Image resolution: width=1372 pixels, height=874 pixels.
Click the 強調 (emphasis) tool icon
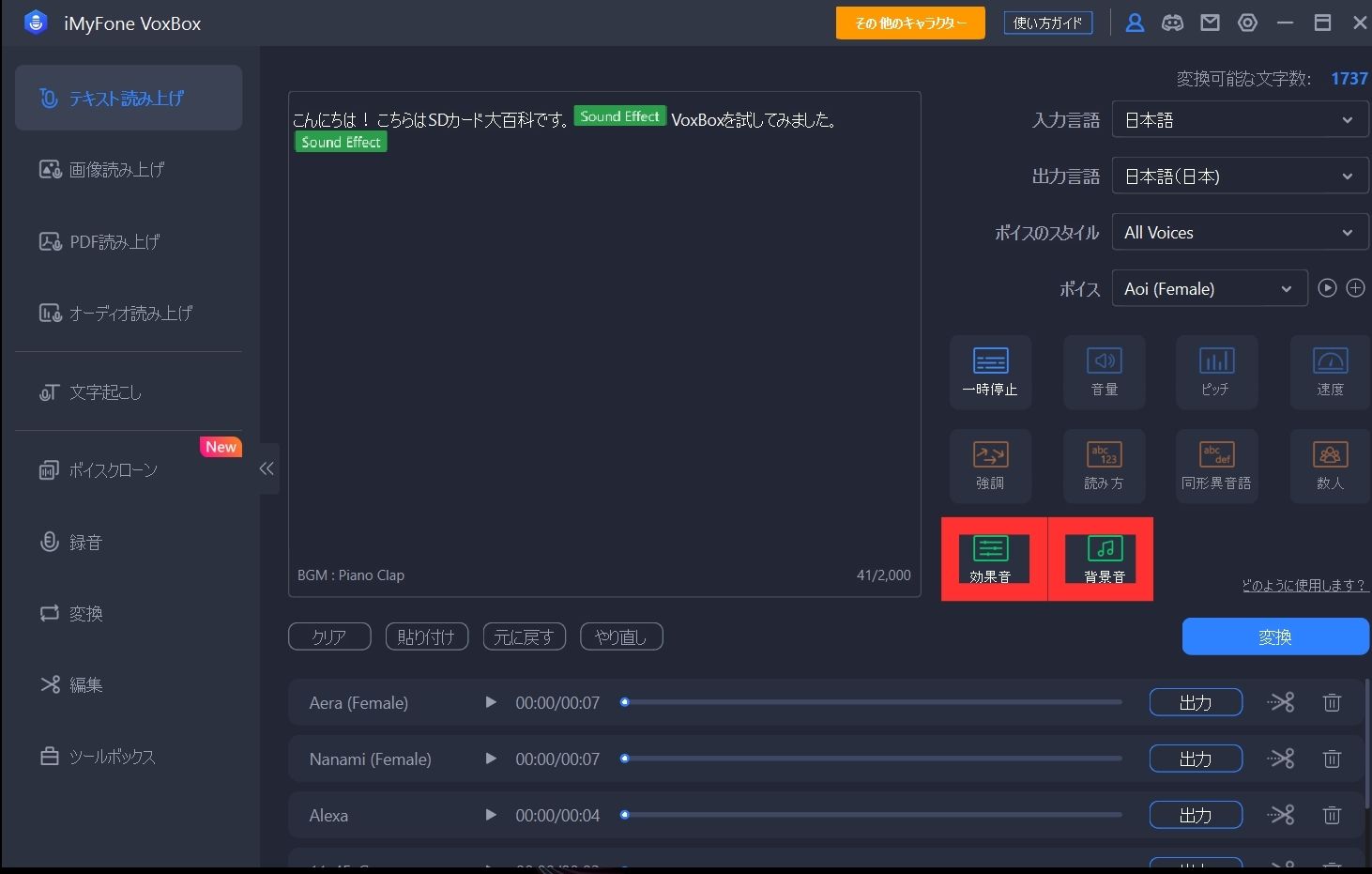coord(990,465)
